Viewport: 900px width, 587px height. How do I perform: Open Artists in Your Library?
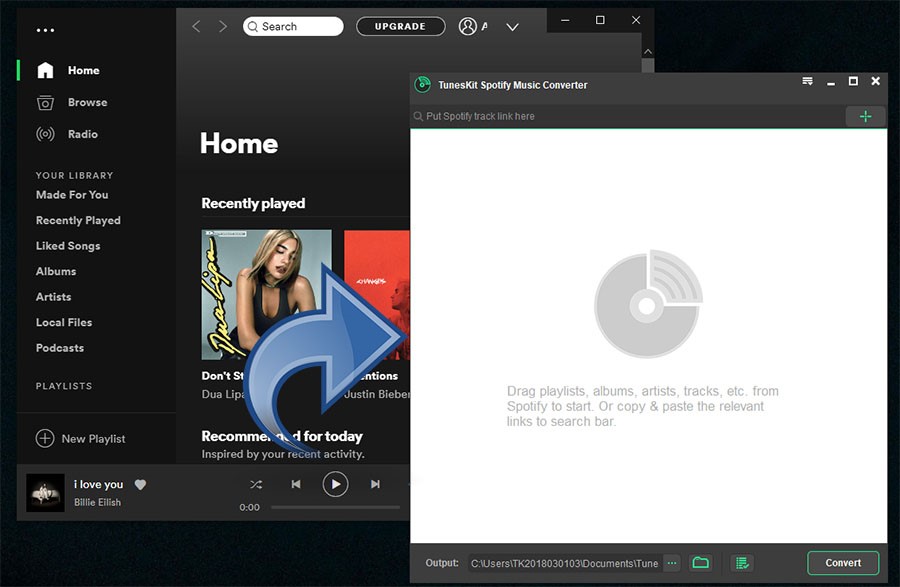coord(53,297)
